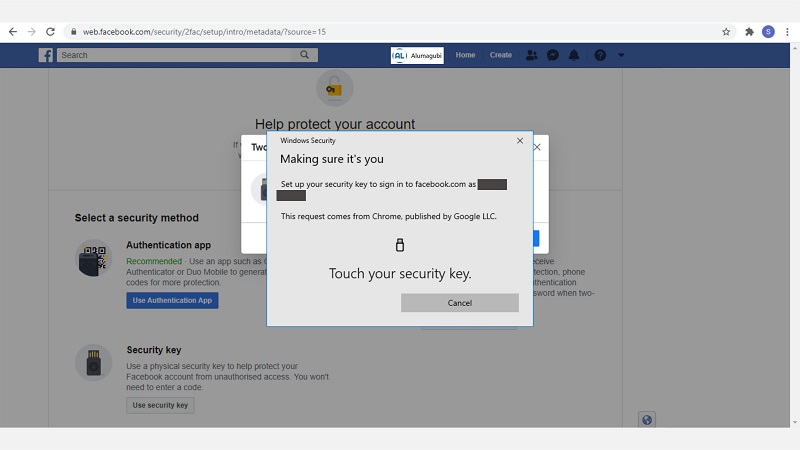
Task: Click the browser forward arrow
Action: pyautogui.click(x=32, y=32)
